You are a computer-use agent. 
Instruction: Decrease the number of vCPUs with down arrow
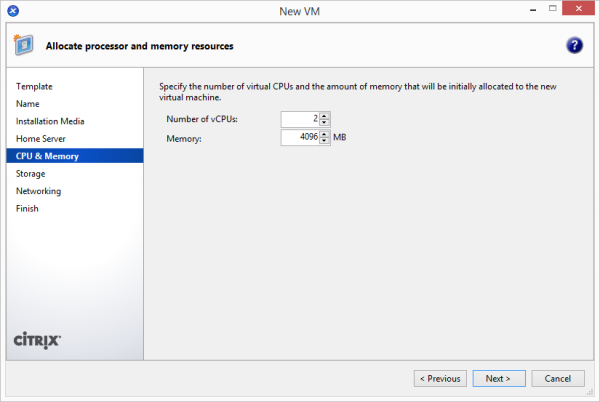click(325, 123)
